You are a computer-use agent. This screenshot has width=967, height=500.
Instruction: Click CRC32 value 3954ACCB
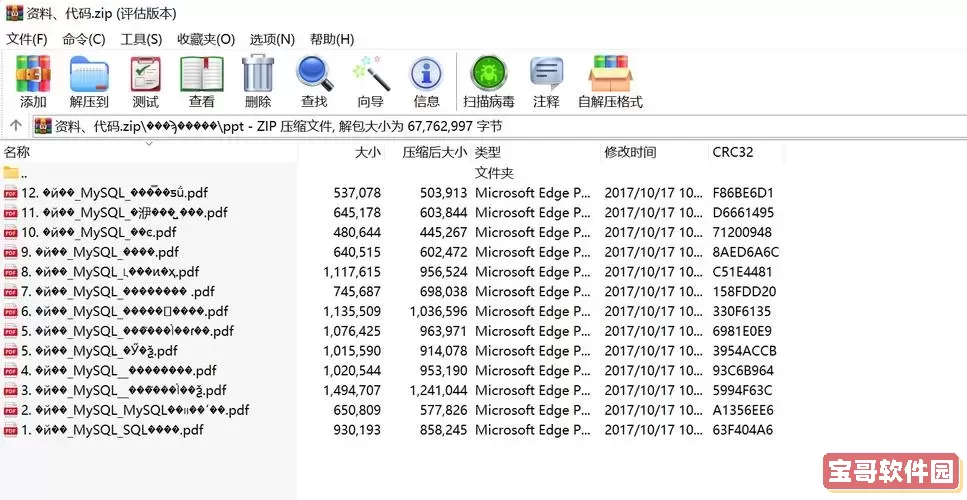(x=744, y=351)
